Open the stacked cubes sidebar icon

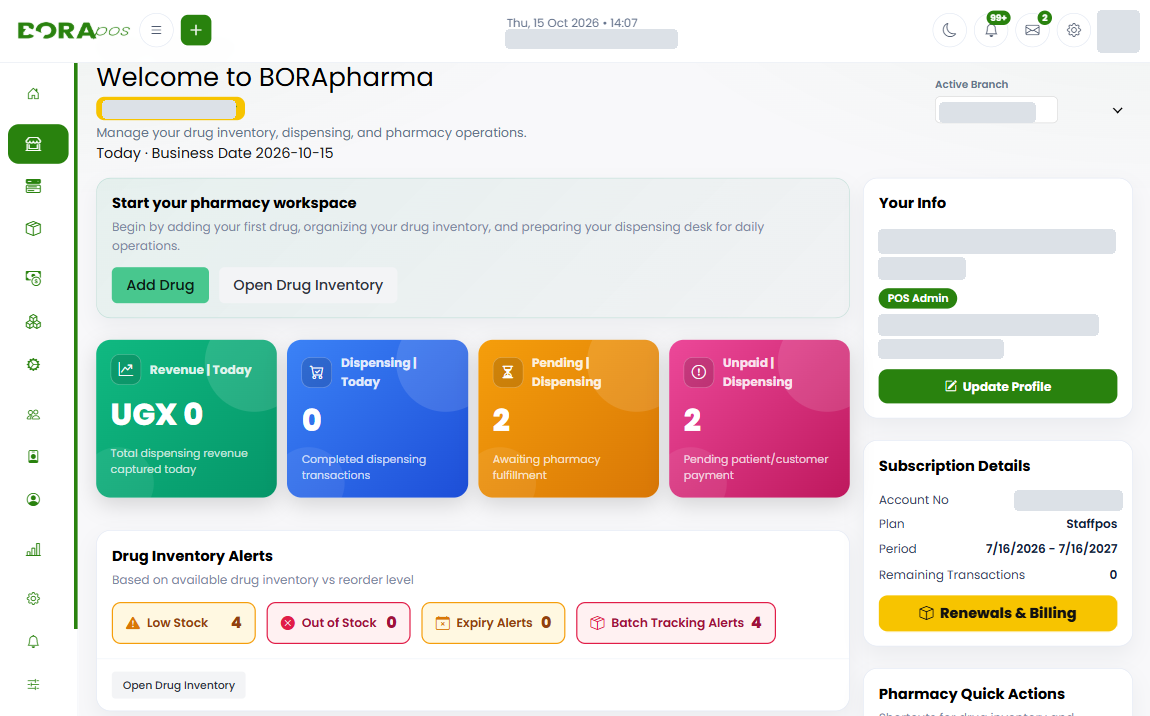tap(33, 322)
